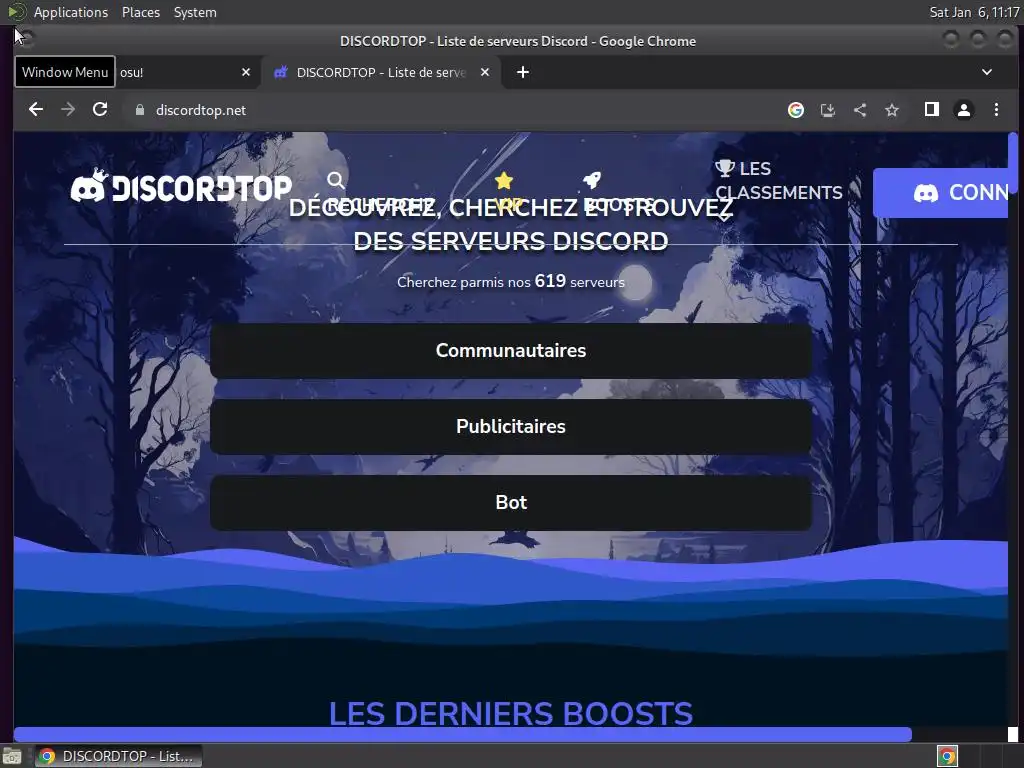Open the Applications menu
Viewport: 1024px width, 768px height.
click(71, 12)
